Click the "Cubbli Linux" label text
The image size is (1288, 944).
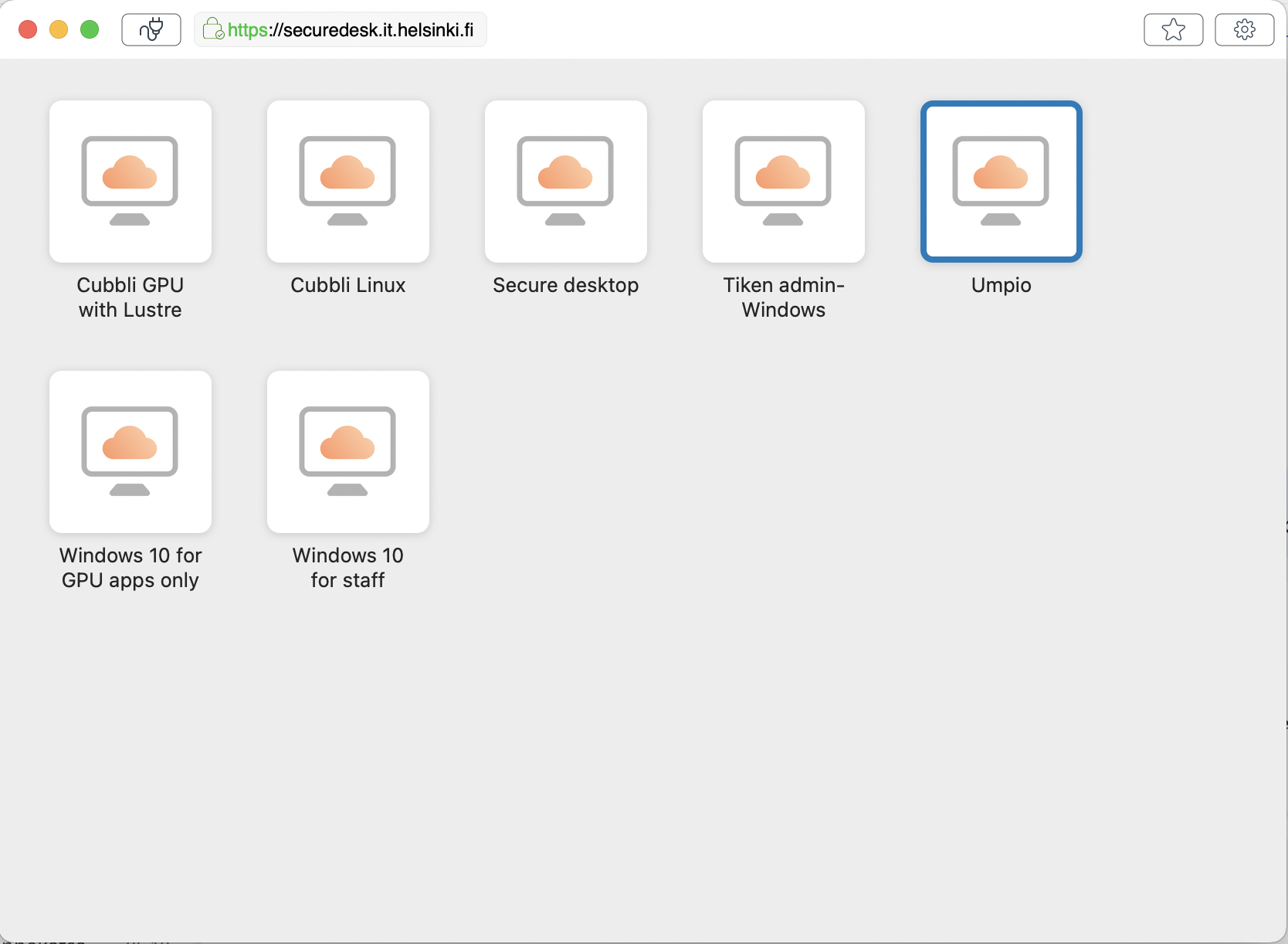click(348, 285)
